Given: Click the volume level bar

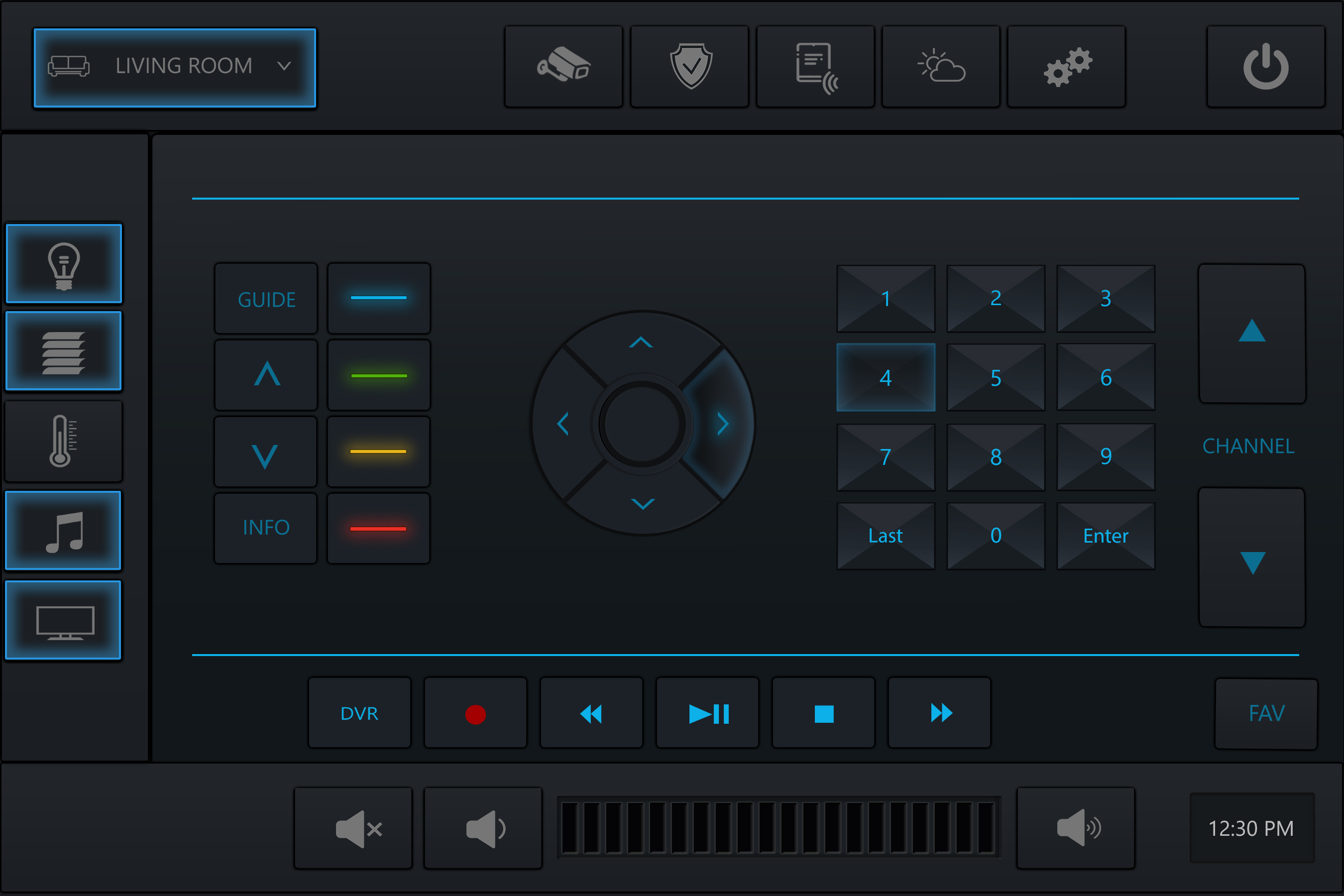Looking at the screenshot, I should (x=779, y=827).
